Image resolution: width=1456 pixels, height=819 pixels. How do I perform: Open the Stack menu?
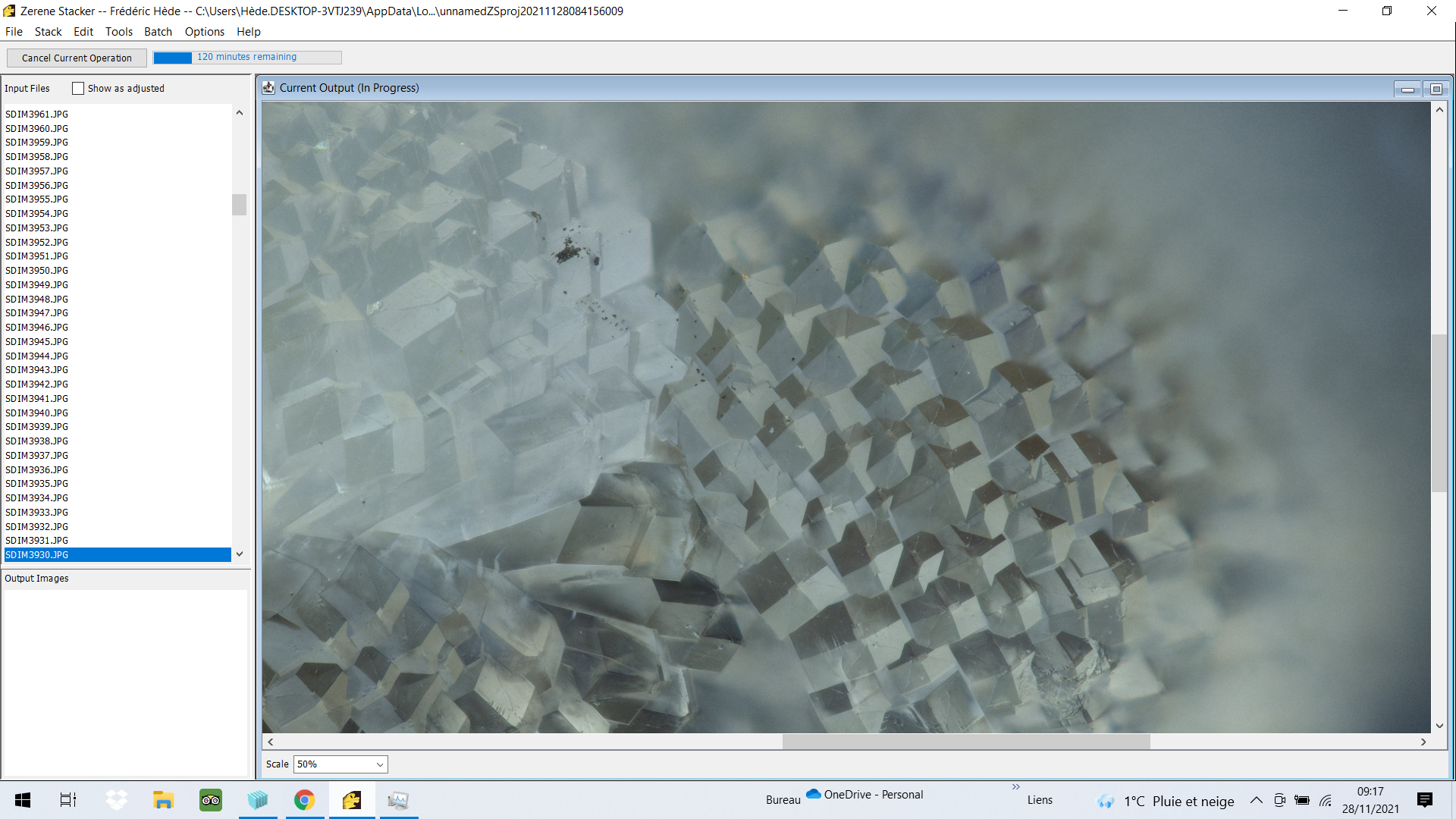pyautogui.click(x=48, y=32)
